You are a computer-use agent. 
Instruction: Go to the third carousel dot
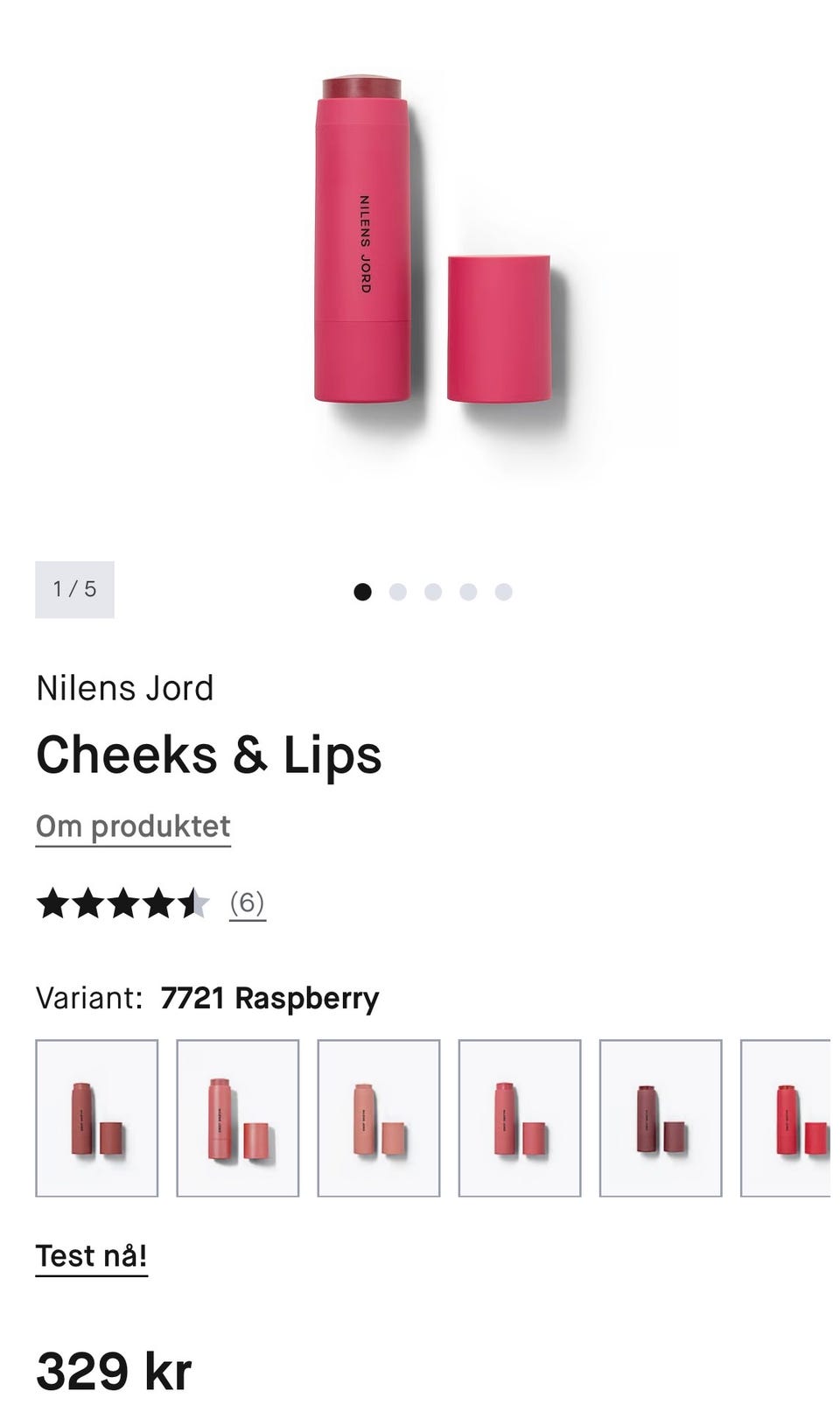tap(433, 592)
